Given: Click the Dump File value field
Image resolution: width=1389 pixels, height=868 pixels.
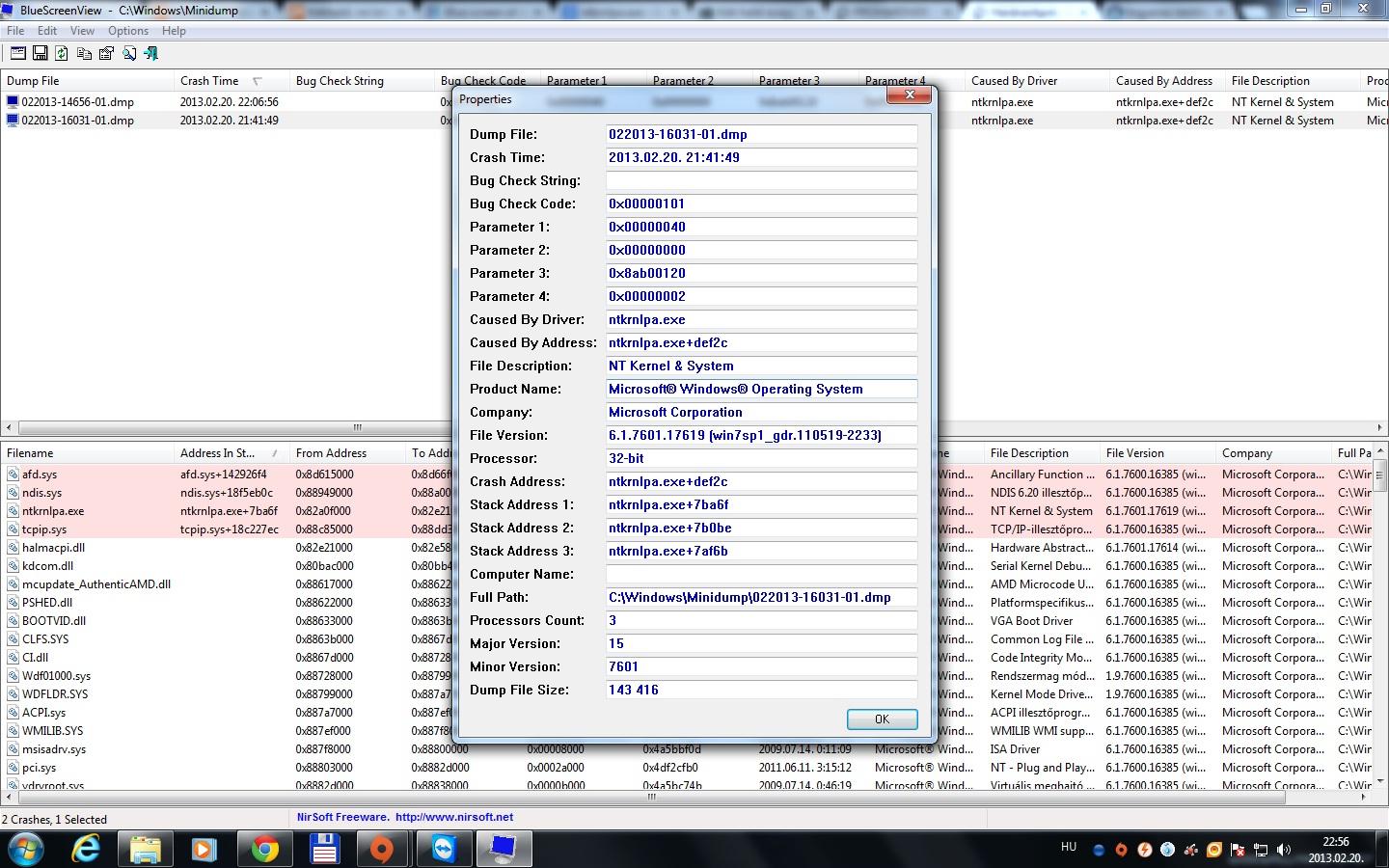Looking at the screenshot, I should point(761,134).
